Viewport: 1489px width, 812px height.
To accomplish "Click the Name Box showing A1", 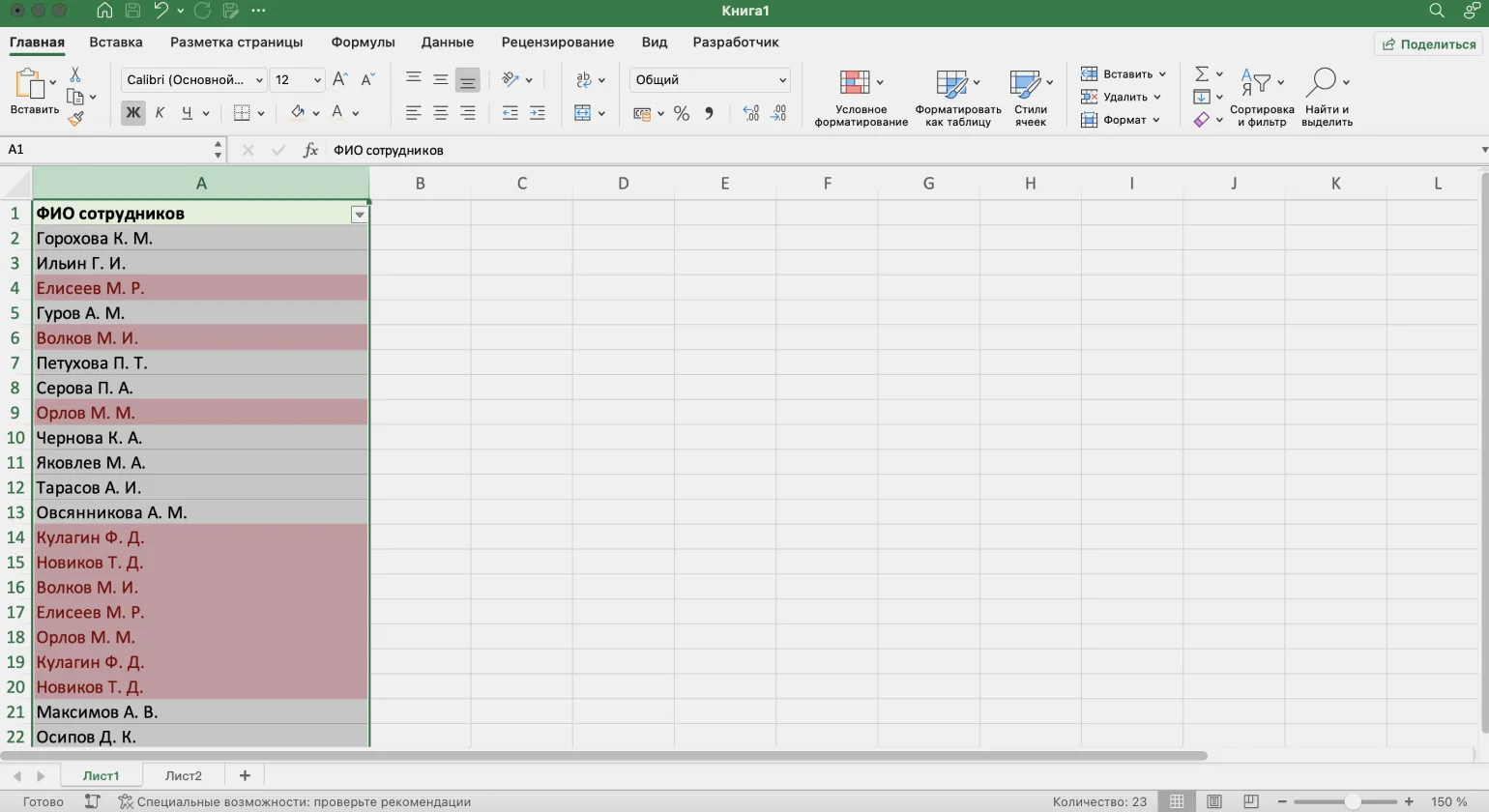I will point(106,150).
